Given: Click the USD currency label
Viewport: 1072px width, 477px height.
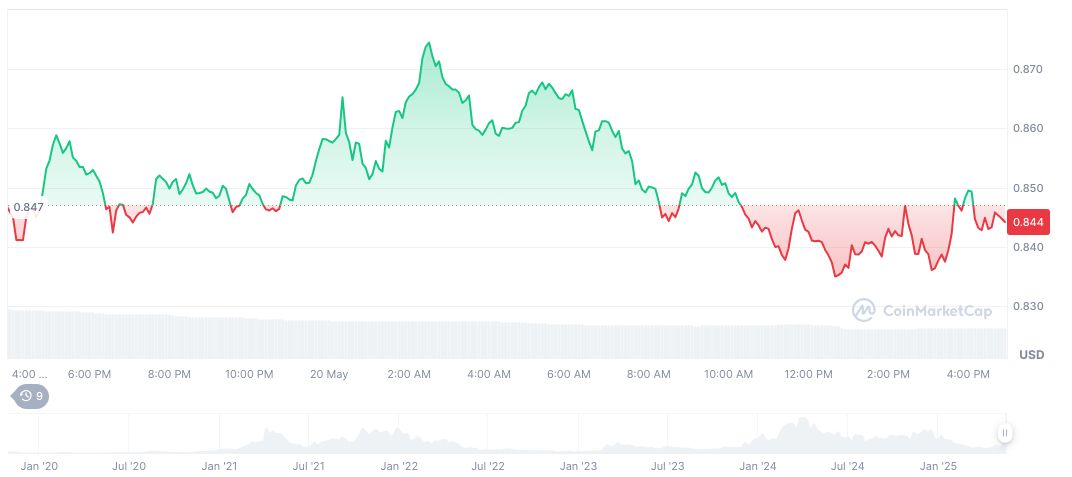Looking at the screenshot, I should point(1031,355).
